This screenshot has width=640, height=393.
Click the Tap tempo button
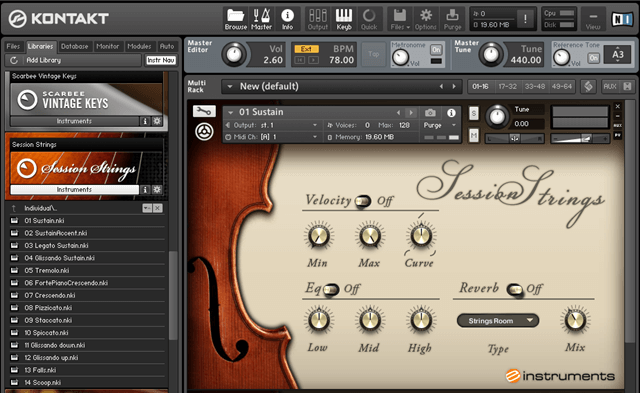(x=373, y=54)
